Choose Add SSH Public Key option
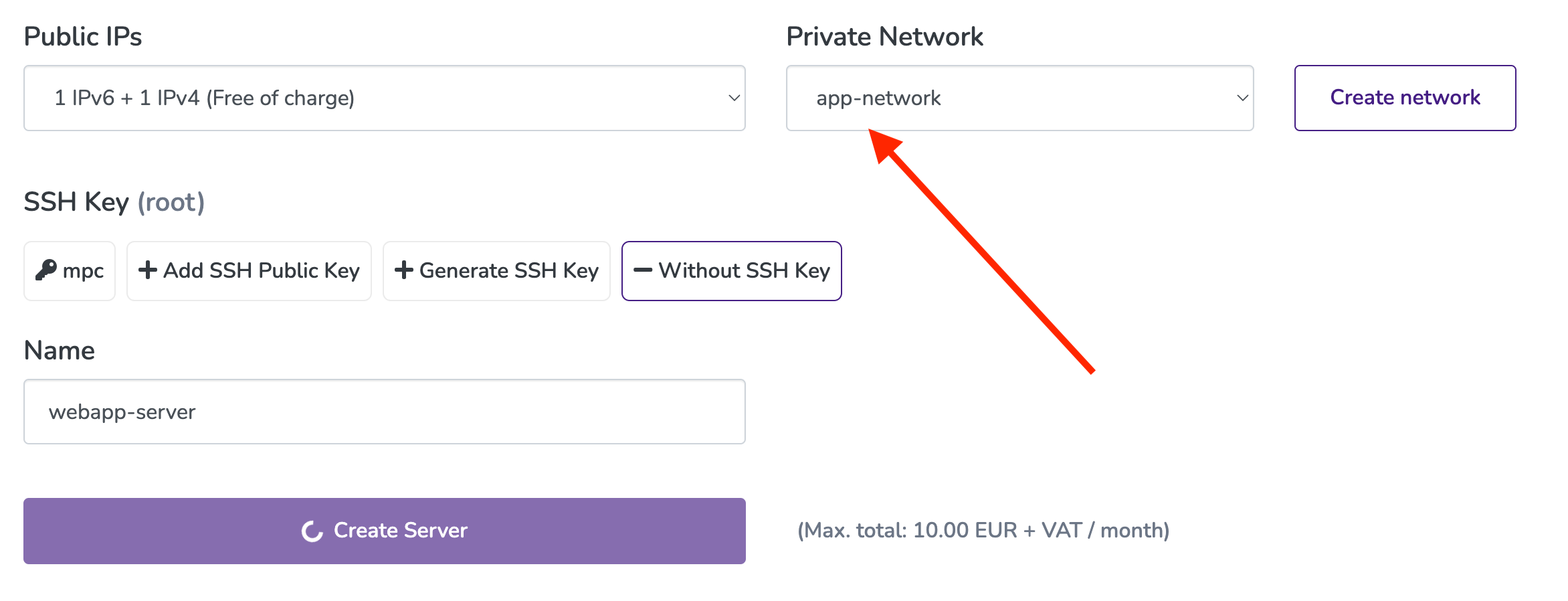 point(248,270)
